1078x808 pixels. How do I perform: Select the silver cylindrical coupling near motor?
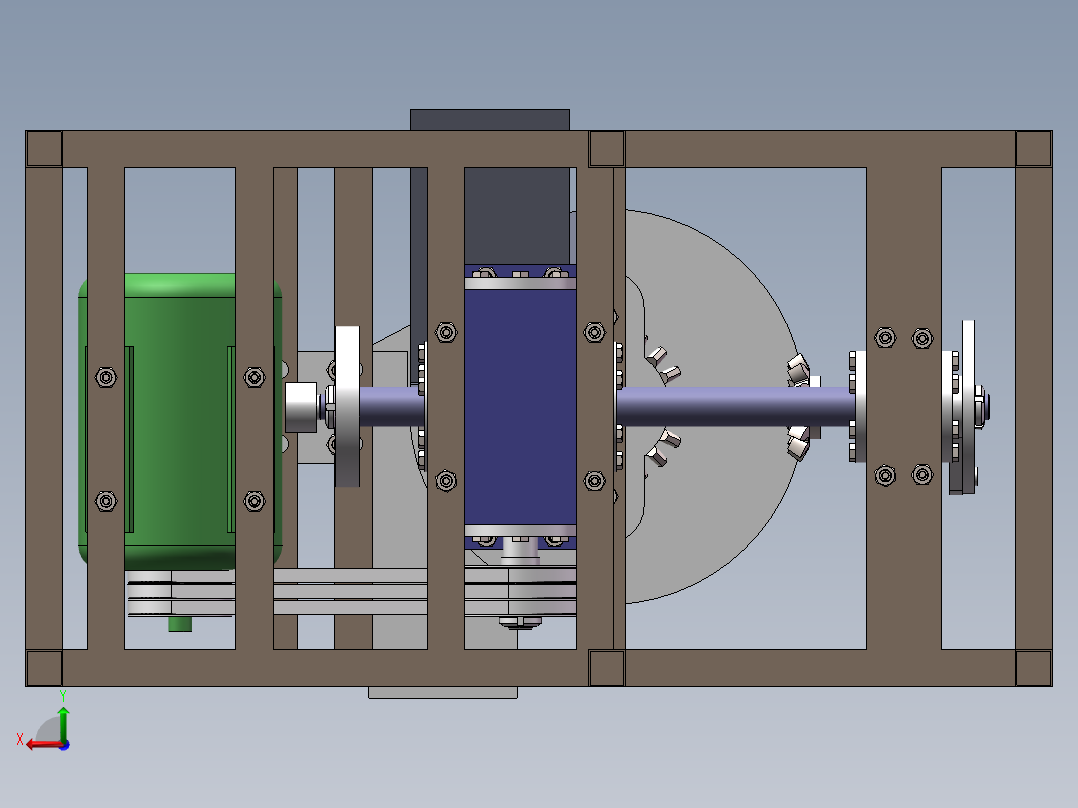(x=300, y=407)
